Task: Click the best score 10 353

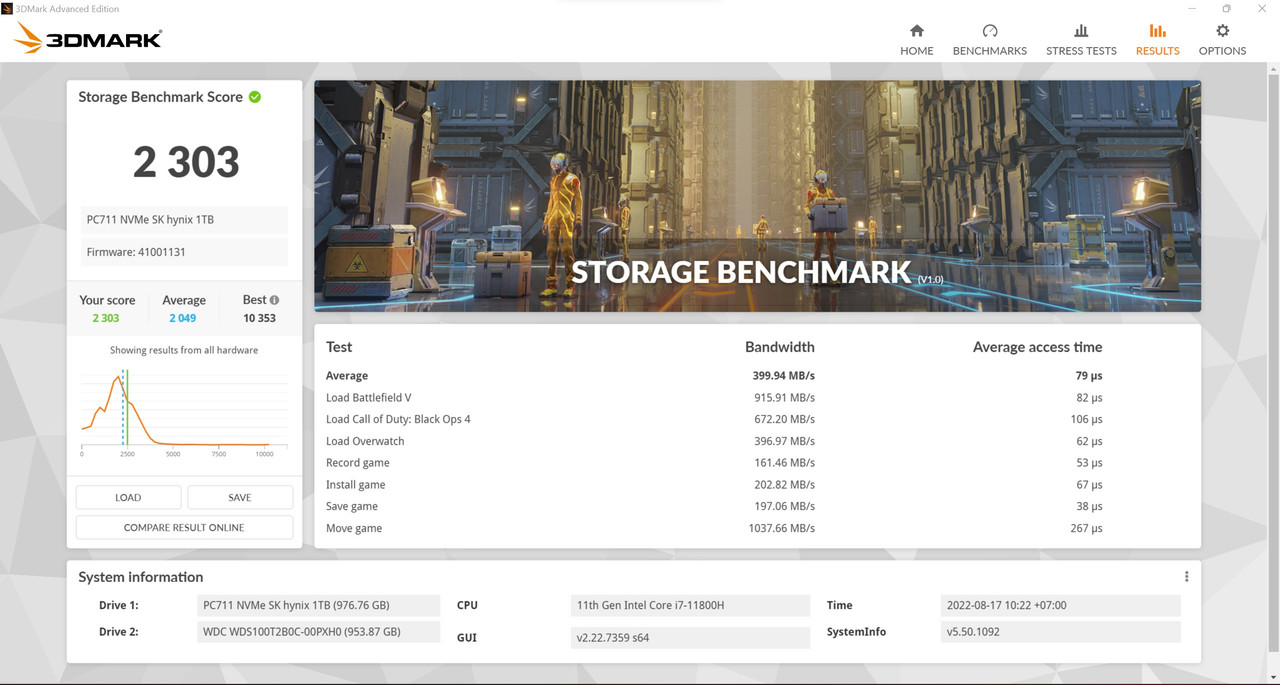Action: point(259,318)
